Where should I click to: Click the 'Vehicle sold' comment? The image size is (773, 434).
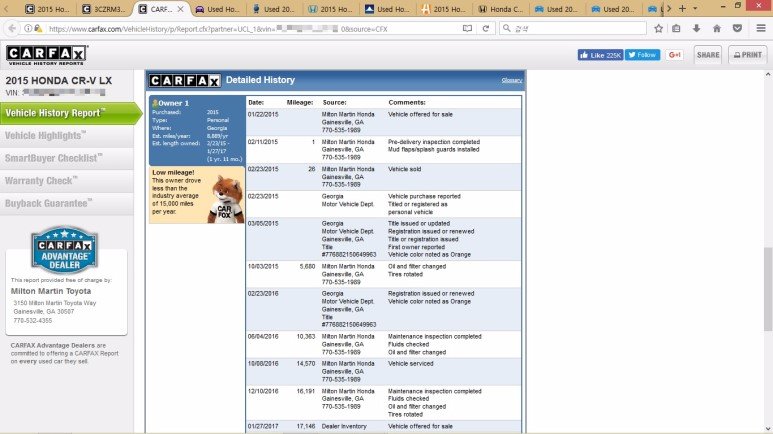click(404, 169)
